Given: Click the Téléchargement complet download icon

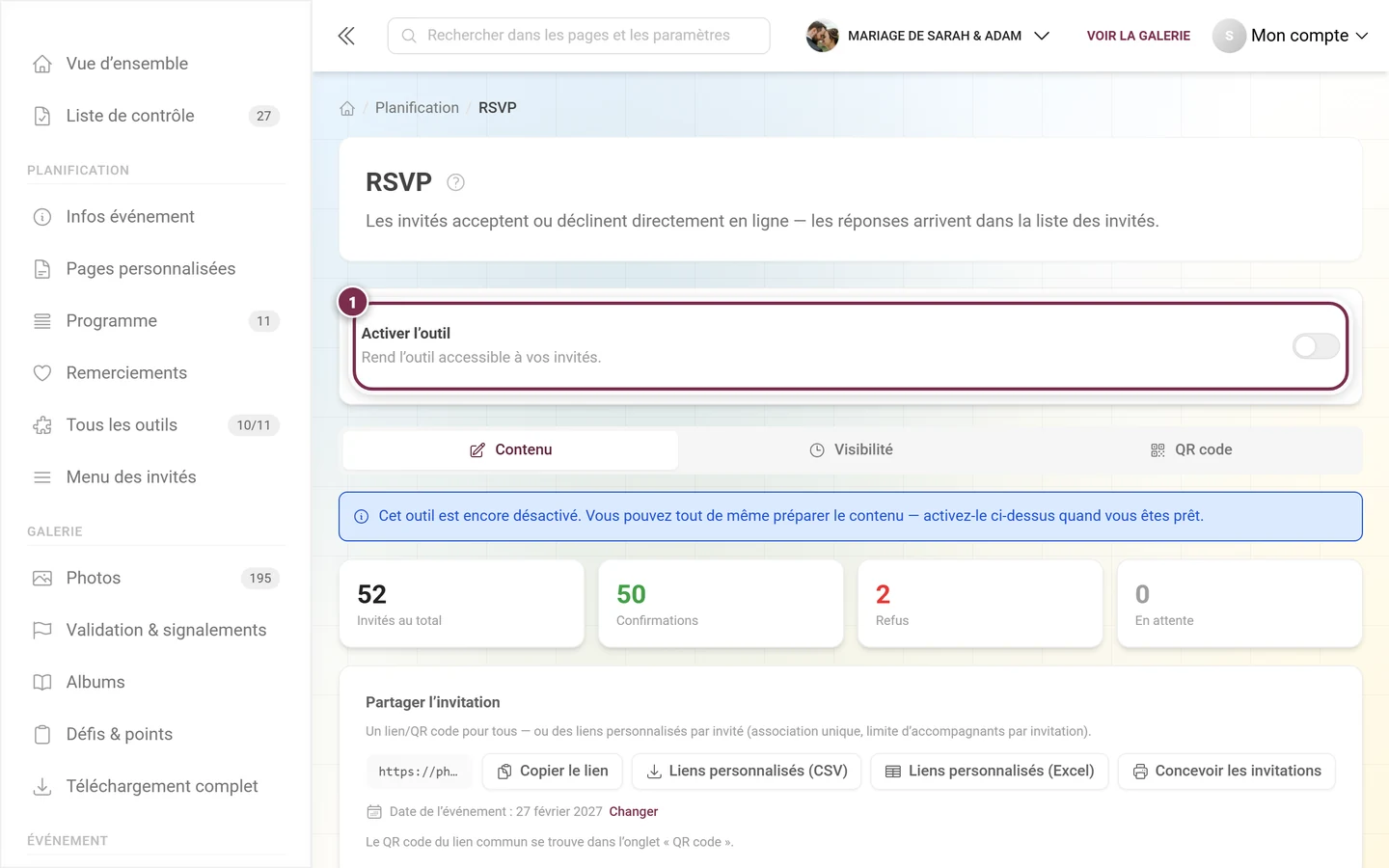Looking at the screenshot, I should pyautogui.click(x=42, y=786).
